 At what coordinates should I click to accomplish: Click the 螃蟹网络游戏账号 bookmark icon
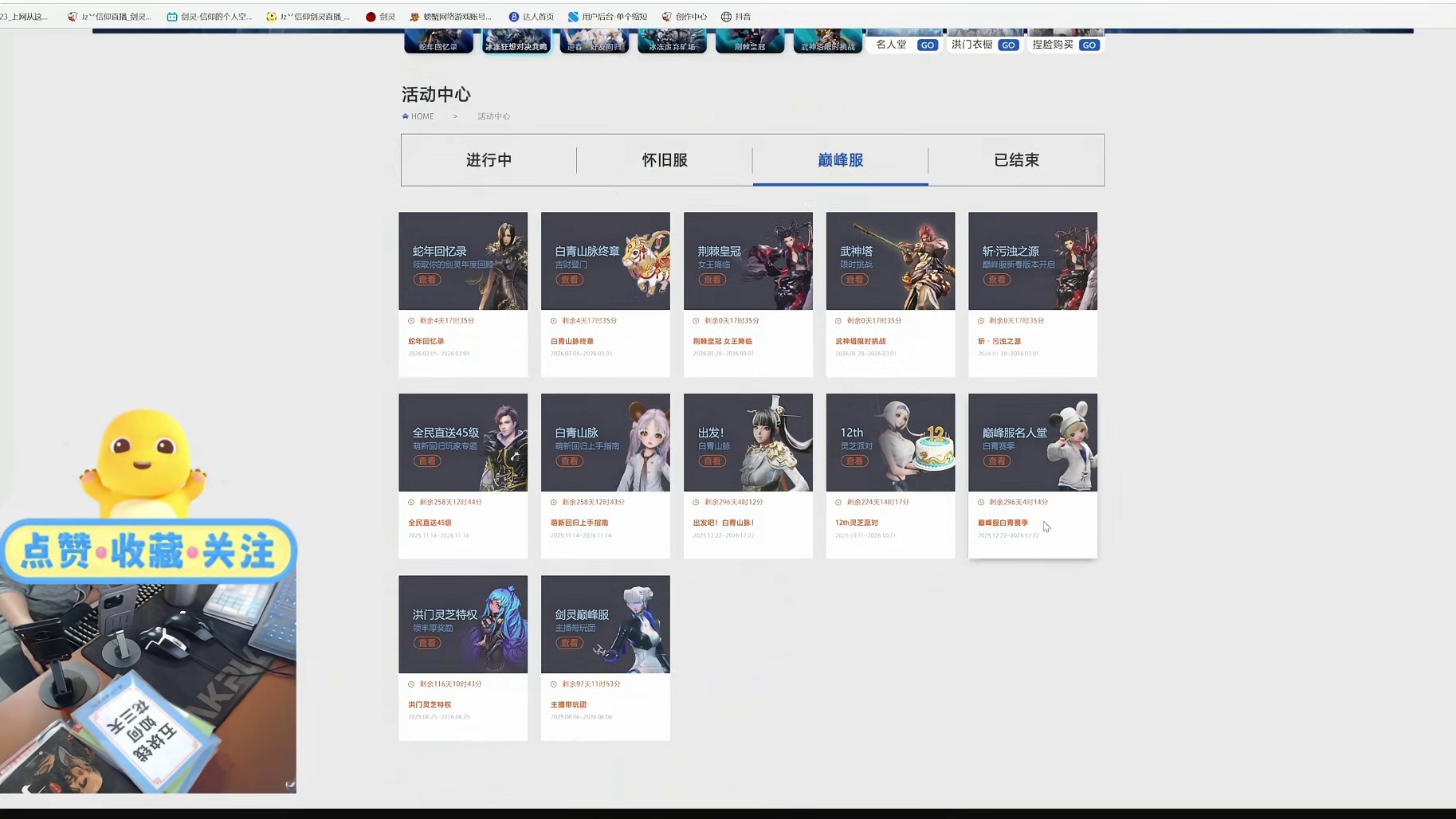pos(414,16)
